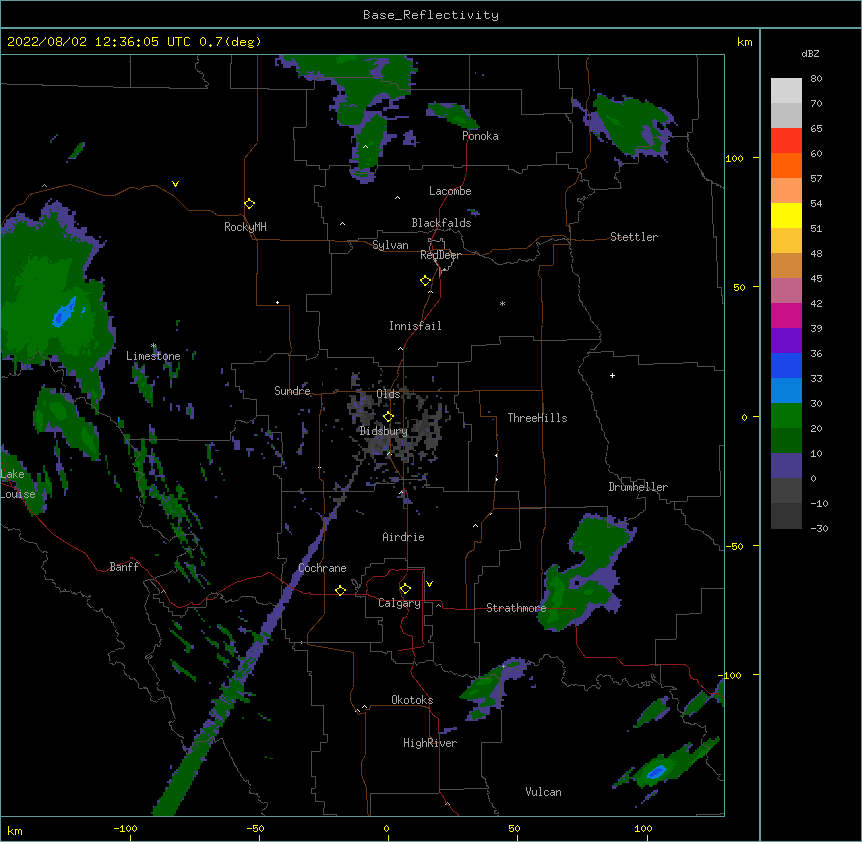
Task: Select the yellow diamond marker below Cochrane
Action: (340, 590)
